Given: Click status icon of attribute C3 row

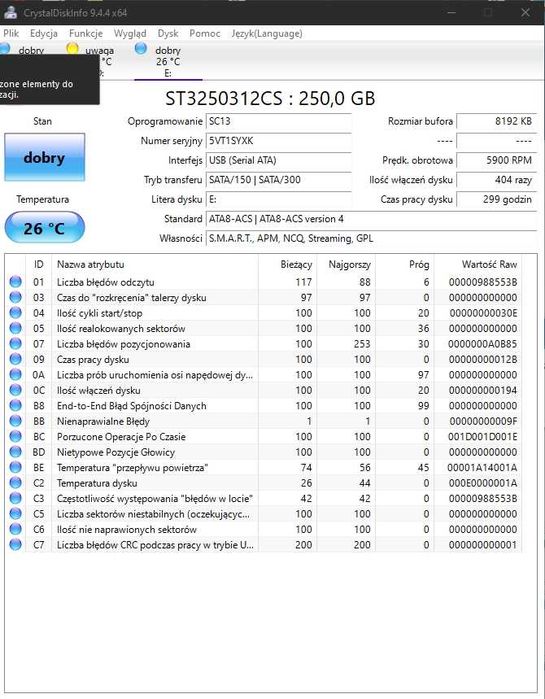Looking at the screenshot, I should 16,498.
